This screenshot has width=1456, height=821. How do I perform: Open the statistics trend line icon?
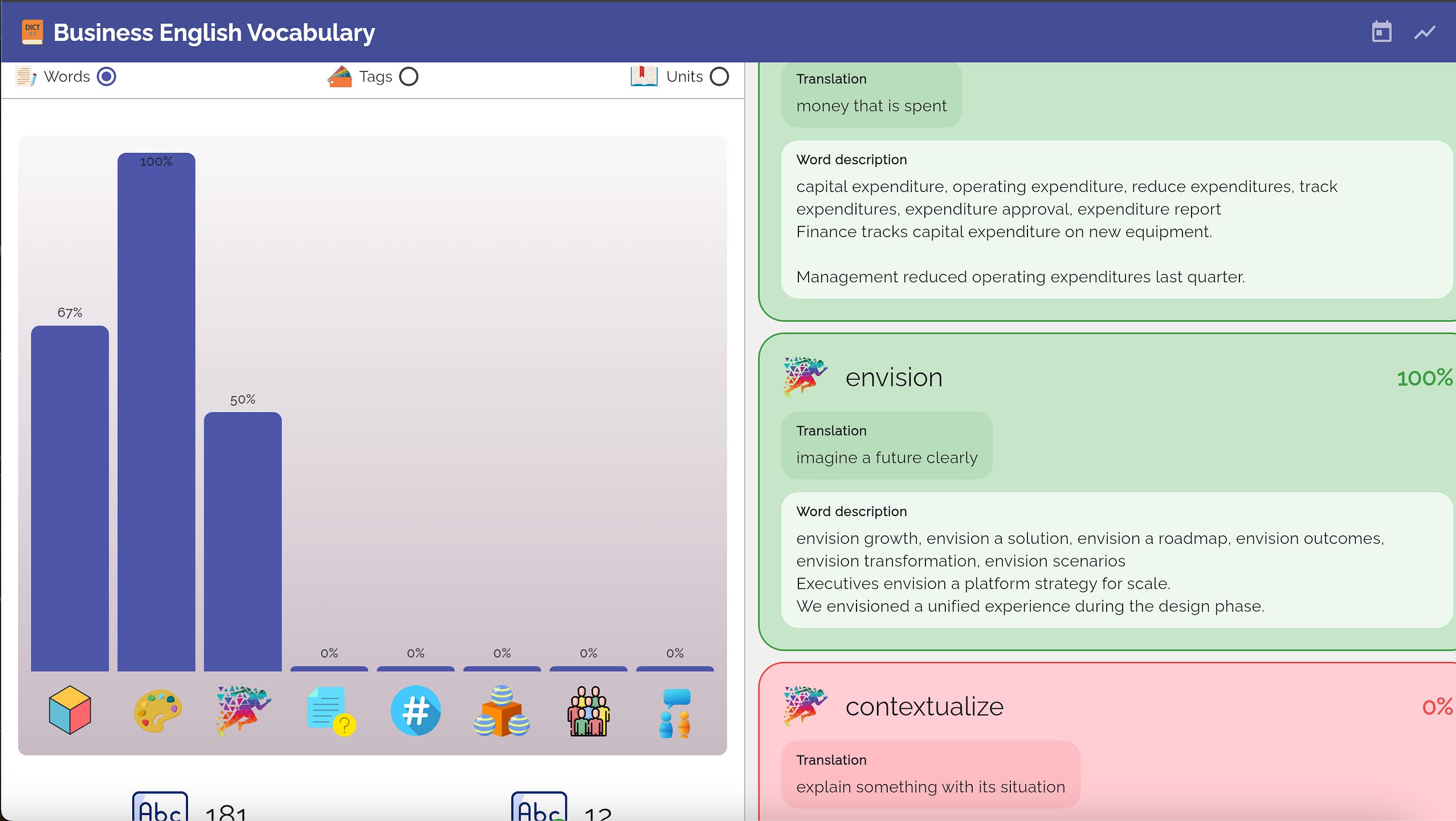tap(1425, 32)
